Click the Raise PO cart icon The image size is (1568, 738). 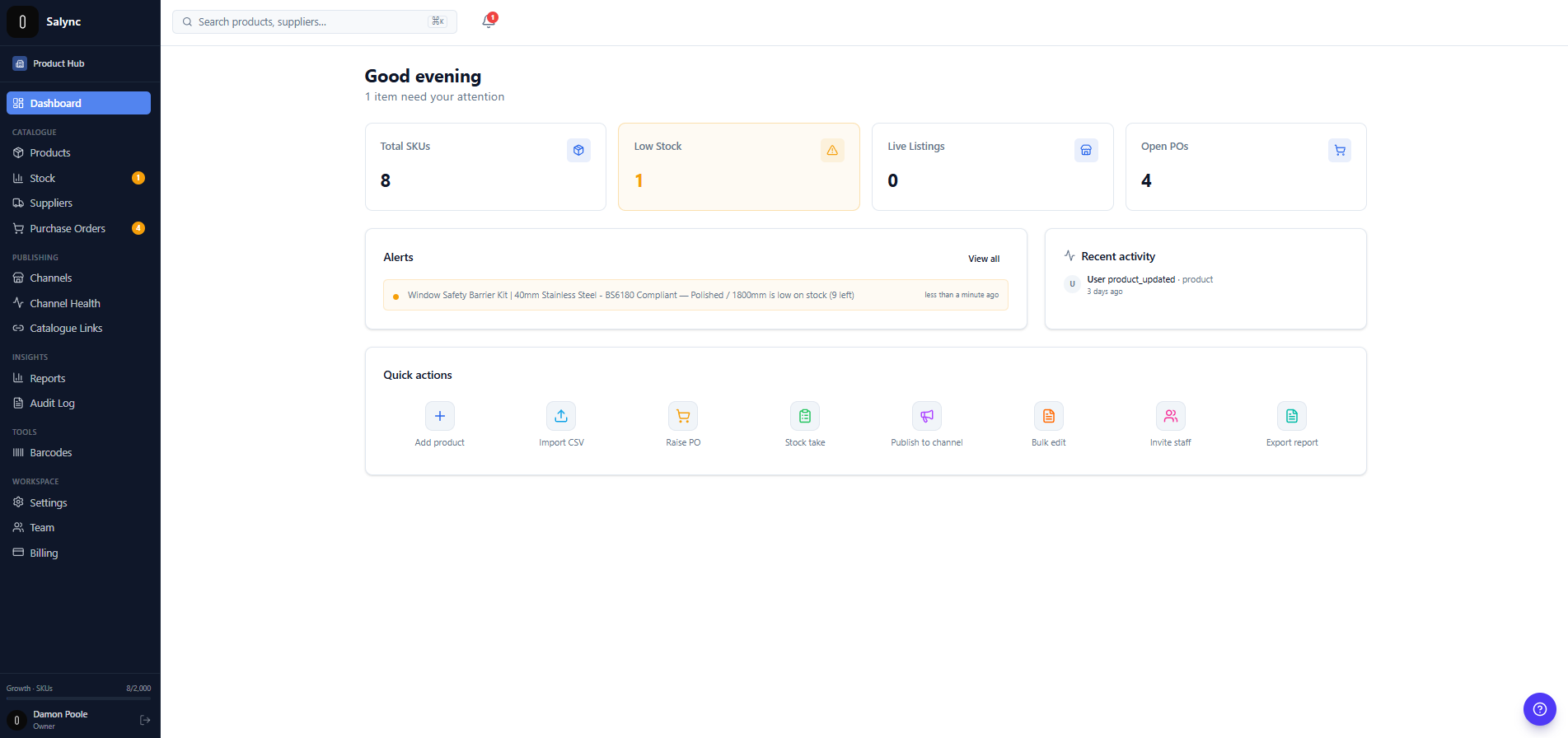(683, 416)
